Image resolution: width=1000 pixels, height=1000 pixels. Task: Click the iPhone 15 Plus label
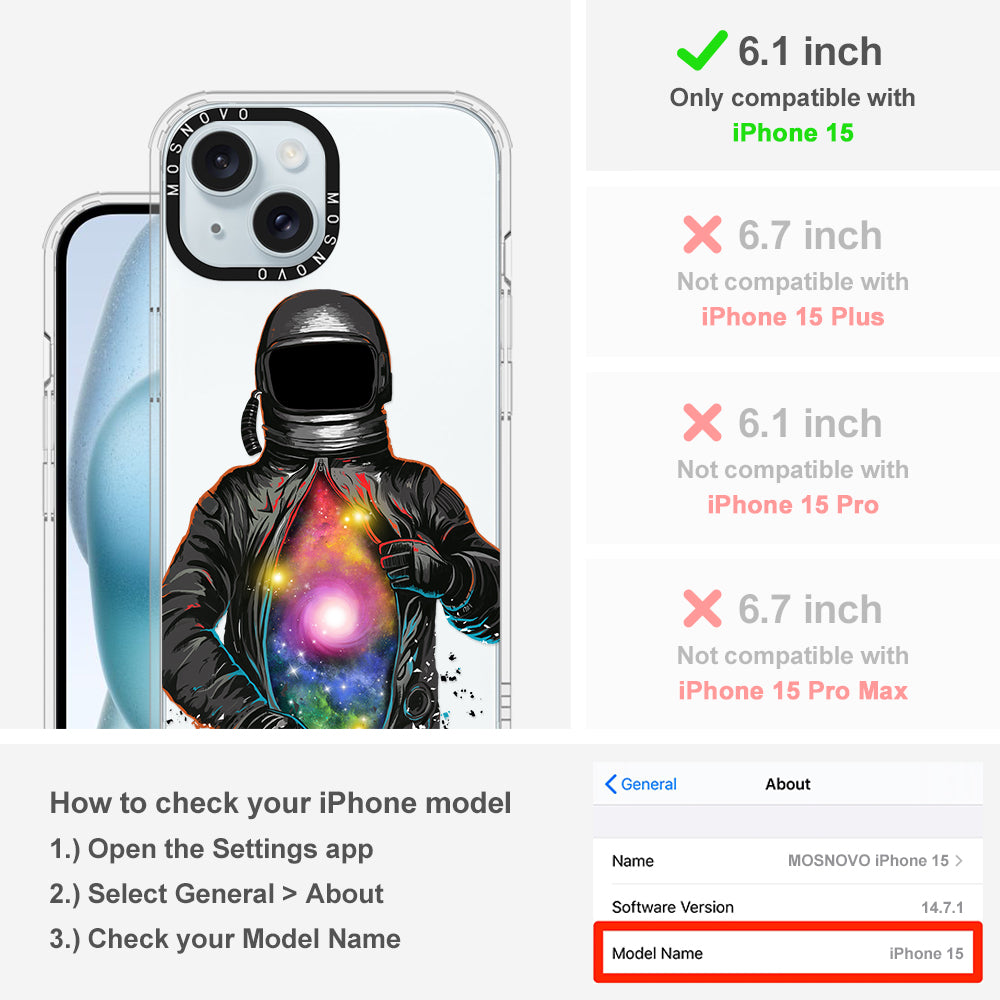coord(793,316)
